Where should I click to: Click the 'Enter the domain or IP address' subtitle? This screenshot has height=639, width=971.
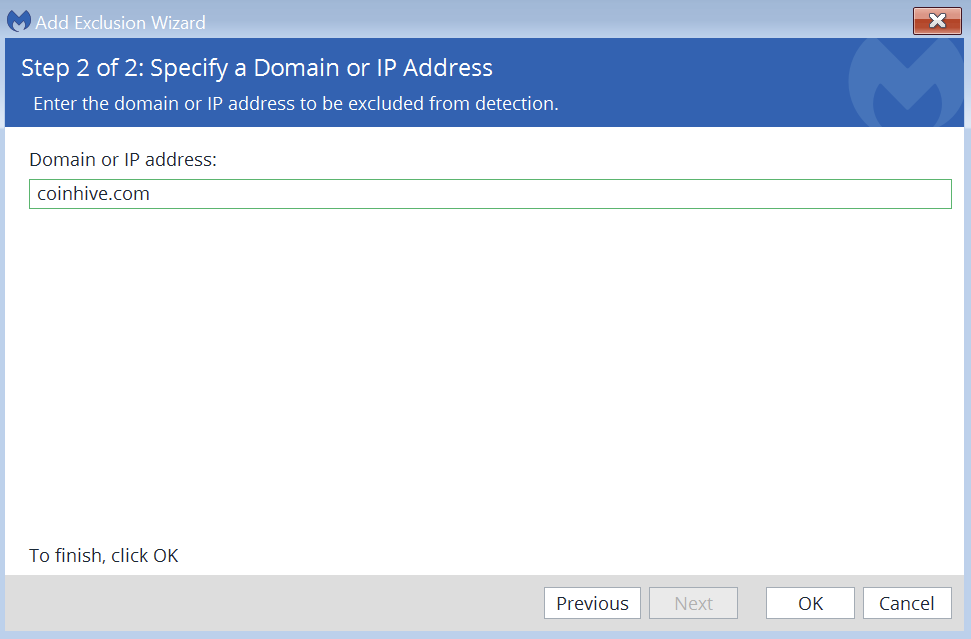(x=296, y=103)
